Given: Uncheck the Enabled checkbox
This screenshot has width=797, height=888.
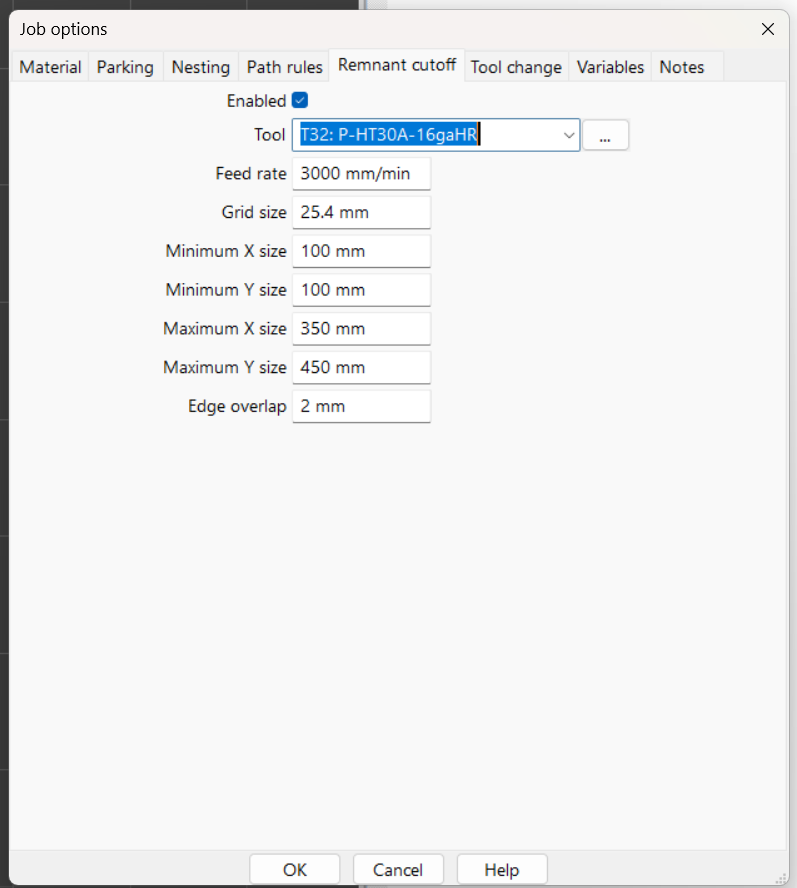Looking at the screenshot, I should [300, 100].
